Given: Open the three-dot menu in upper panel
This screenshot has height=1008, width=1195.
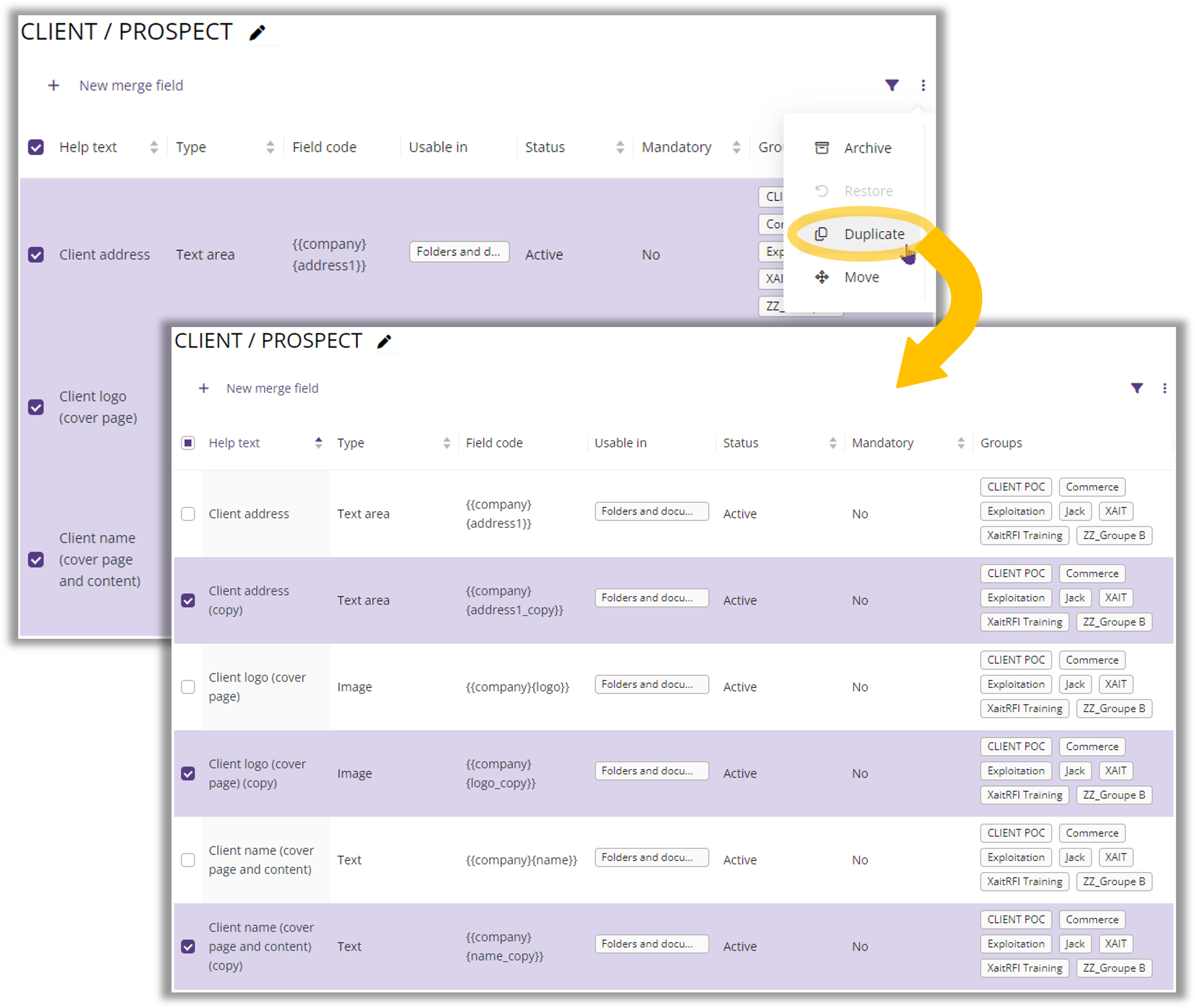Looking at the screenshot, I should tap(923, 85).
